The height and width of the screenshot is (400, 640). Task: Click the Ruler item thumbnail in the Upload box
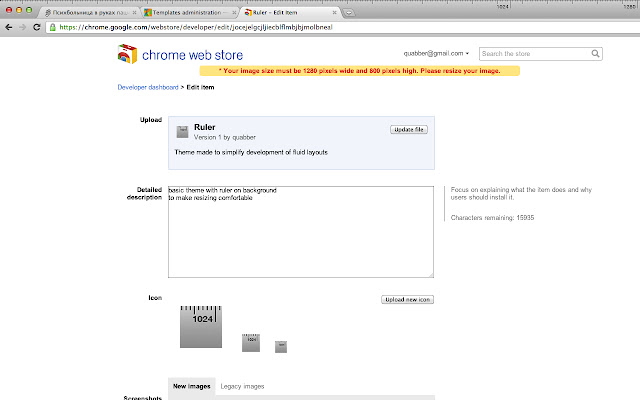[182, 132]
